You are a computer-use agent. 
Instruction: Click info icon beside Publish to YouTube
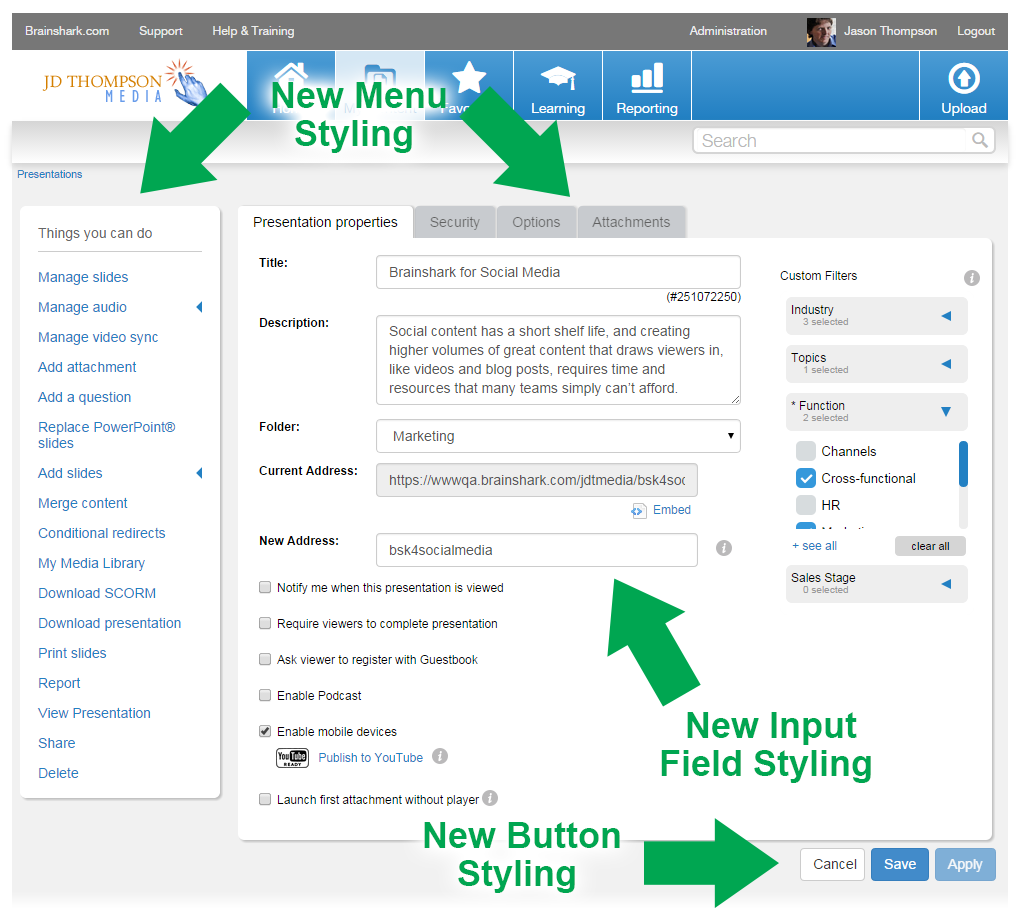click(x=440, y=756)
